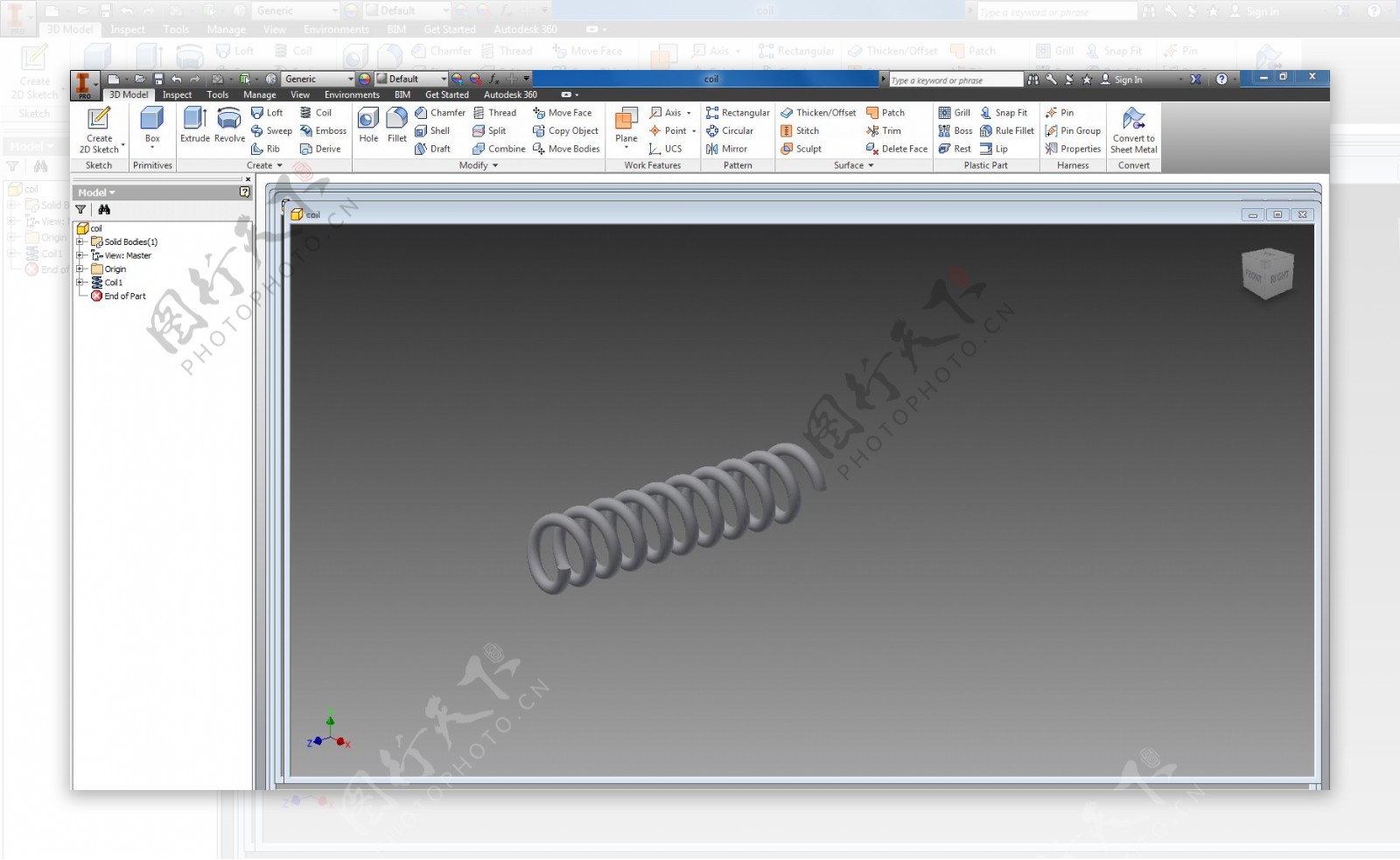This screenshot has width=1400, height=860.
Task: Open the browser Find binoculars icon
Action: point(104,209)
